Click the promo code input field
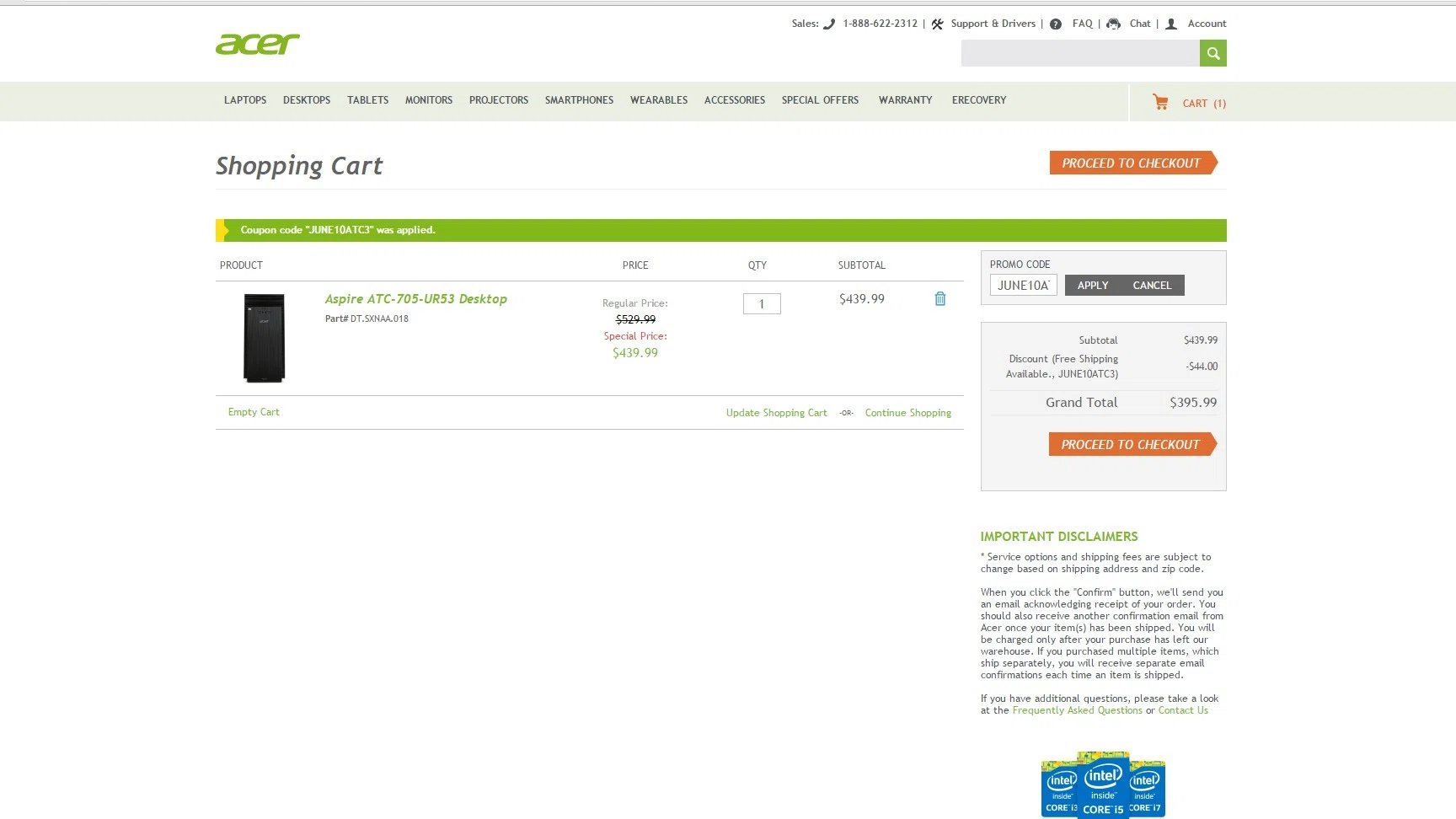The image size is (1456, 819). point(1023,286)
